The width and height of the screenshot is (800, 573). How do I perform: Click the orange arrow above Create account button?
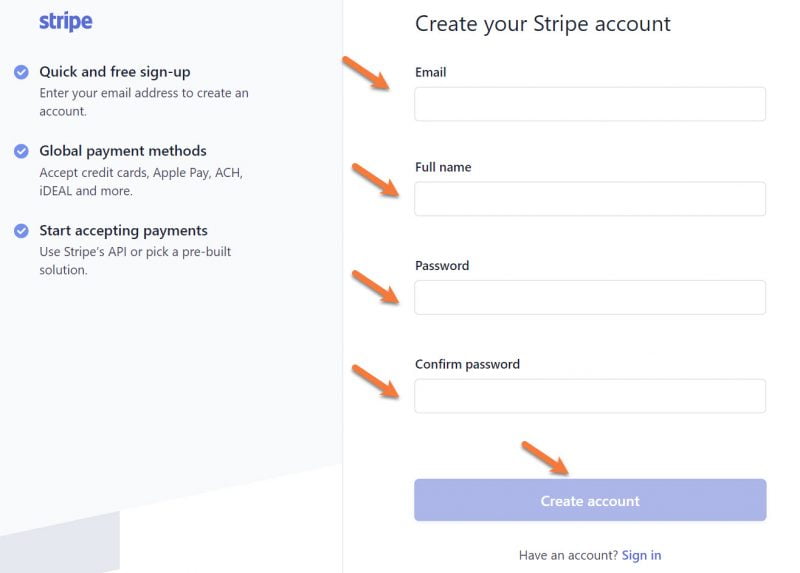[545, 457]
